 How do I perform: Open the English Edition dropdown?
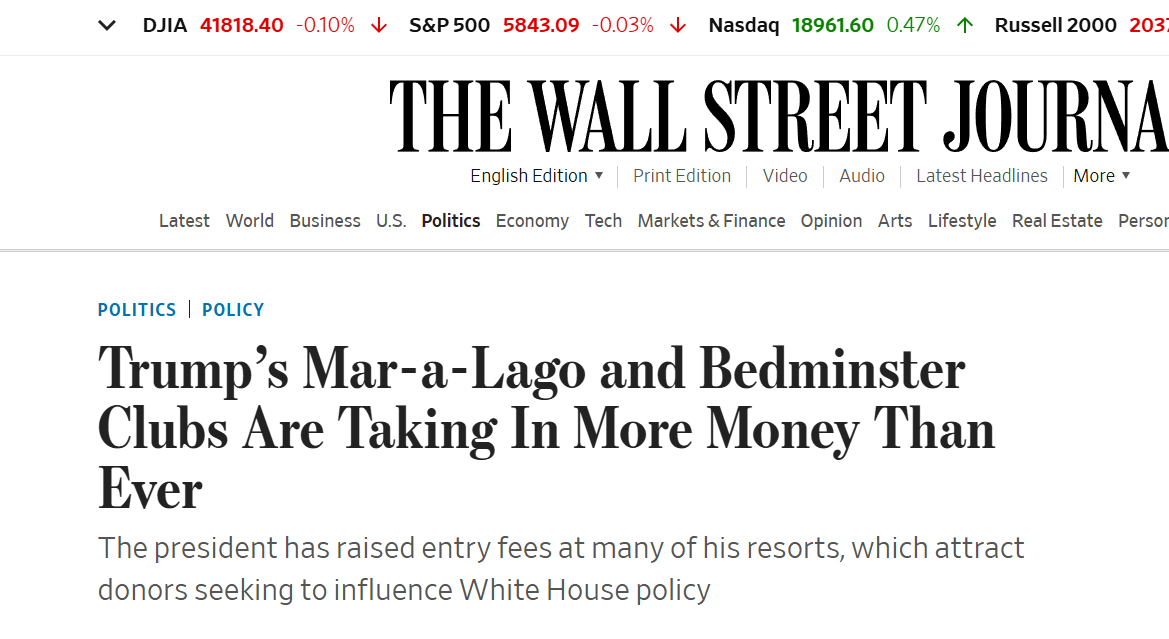click(x=536, y=176)
